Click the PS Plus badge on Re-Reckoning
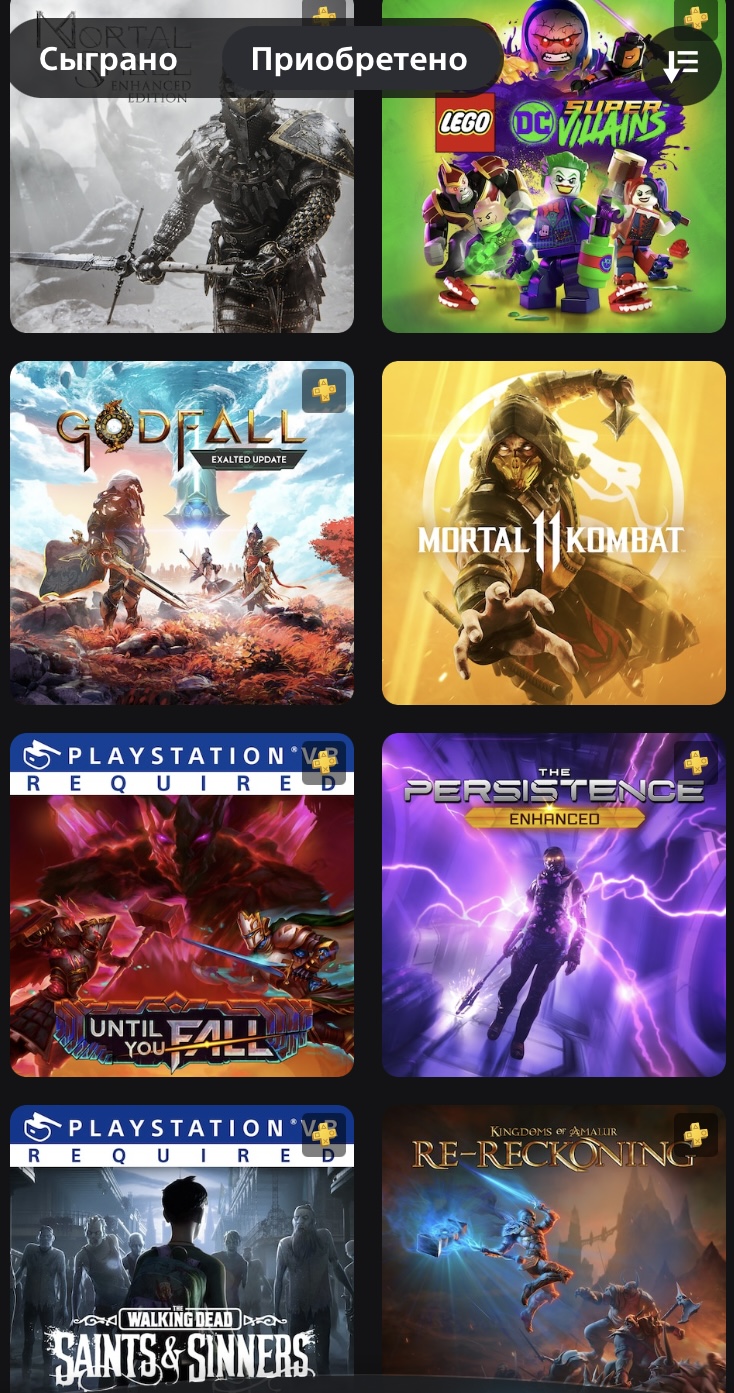Image resolution: width=734 pixels, height=1393 pixels. (696, 1135)
